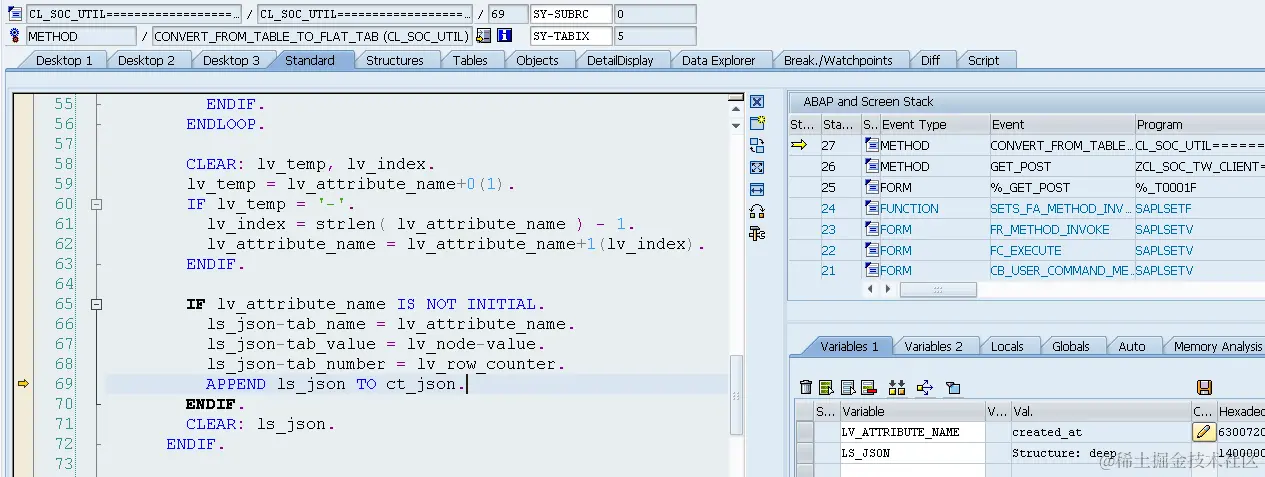Collapse the IF block at line 65

[97, 304]
